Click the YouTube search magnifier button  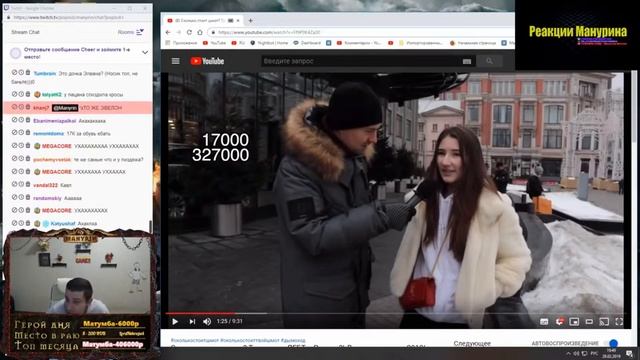(489, 61)
